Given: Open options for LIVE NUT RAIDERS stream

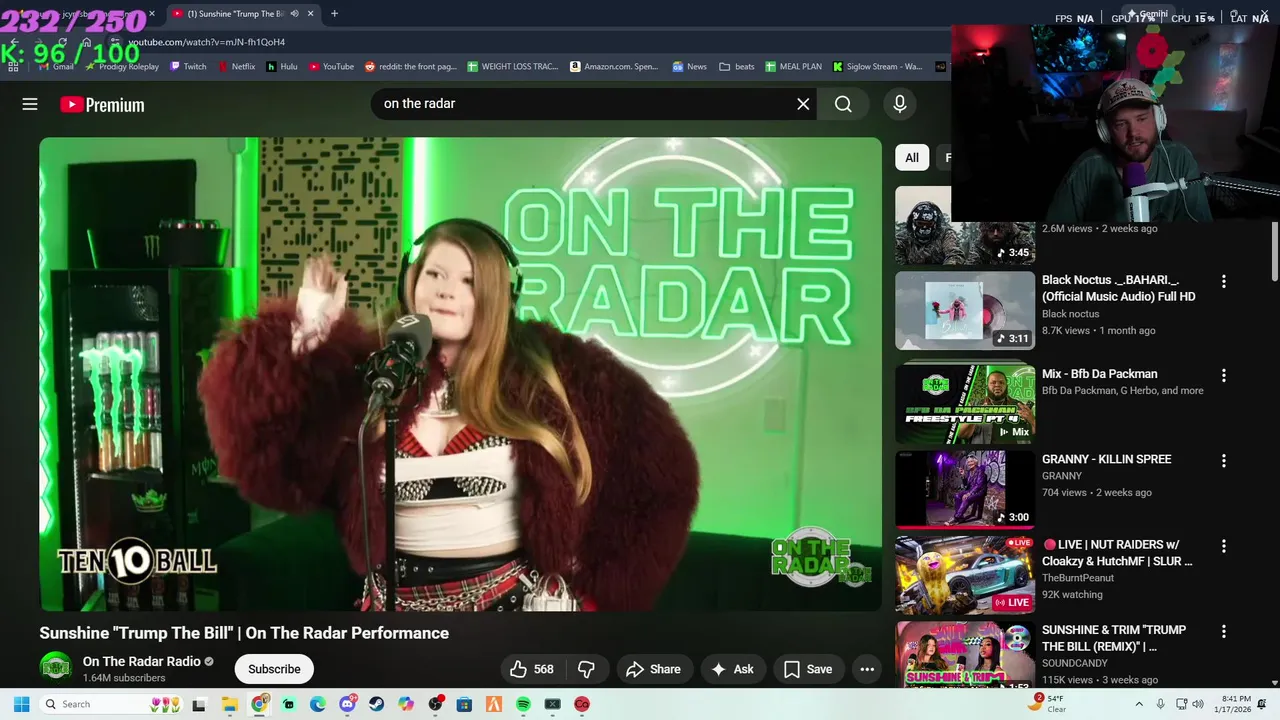Looking at the screenshot, I should [x=1223, y=547].
